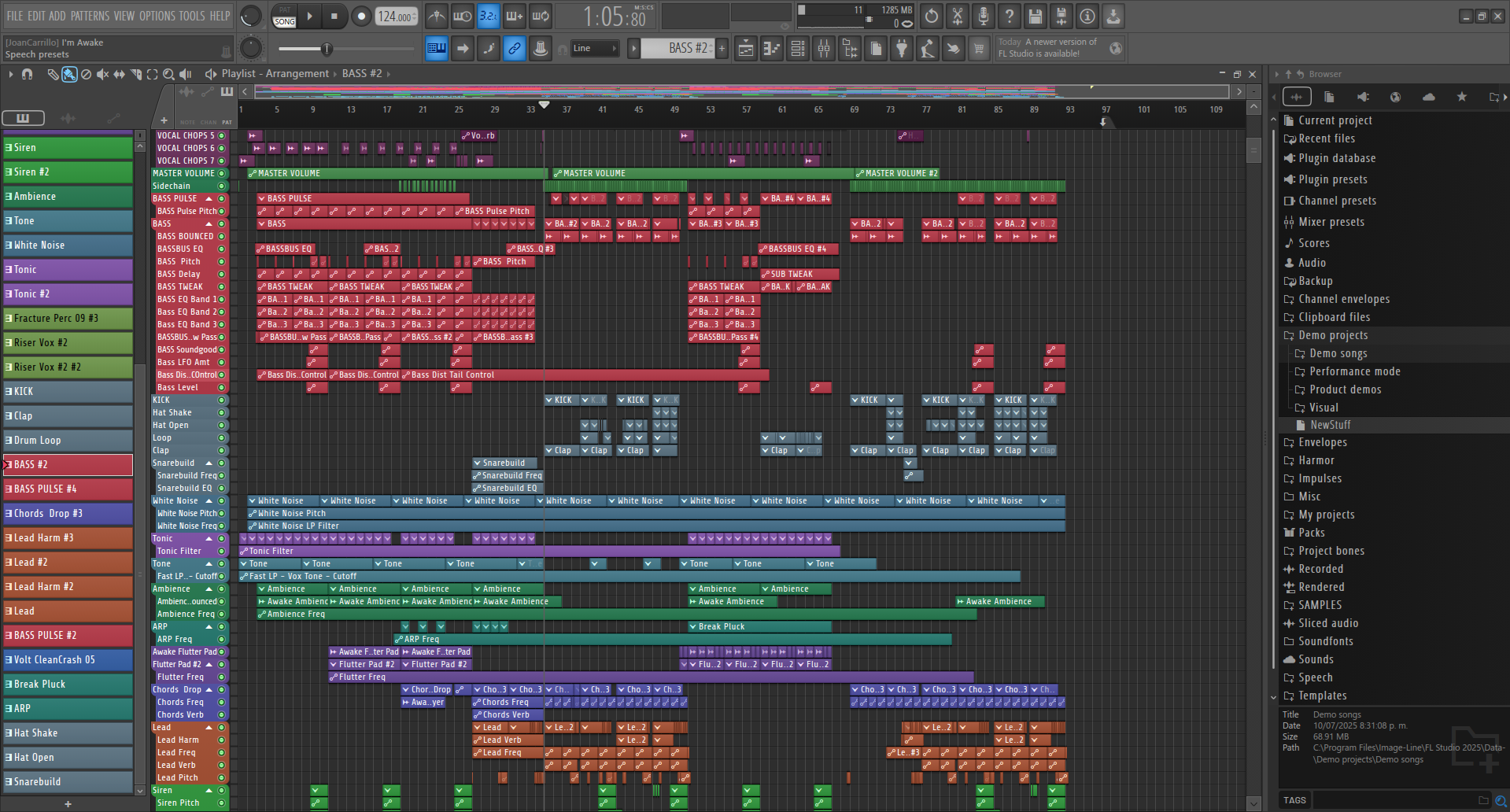
Task: Open the Line snap mode dropdown
Action: (596, 49)
